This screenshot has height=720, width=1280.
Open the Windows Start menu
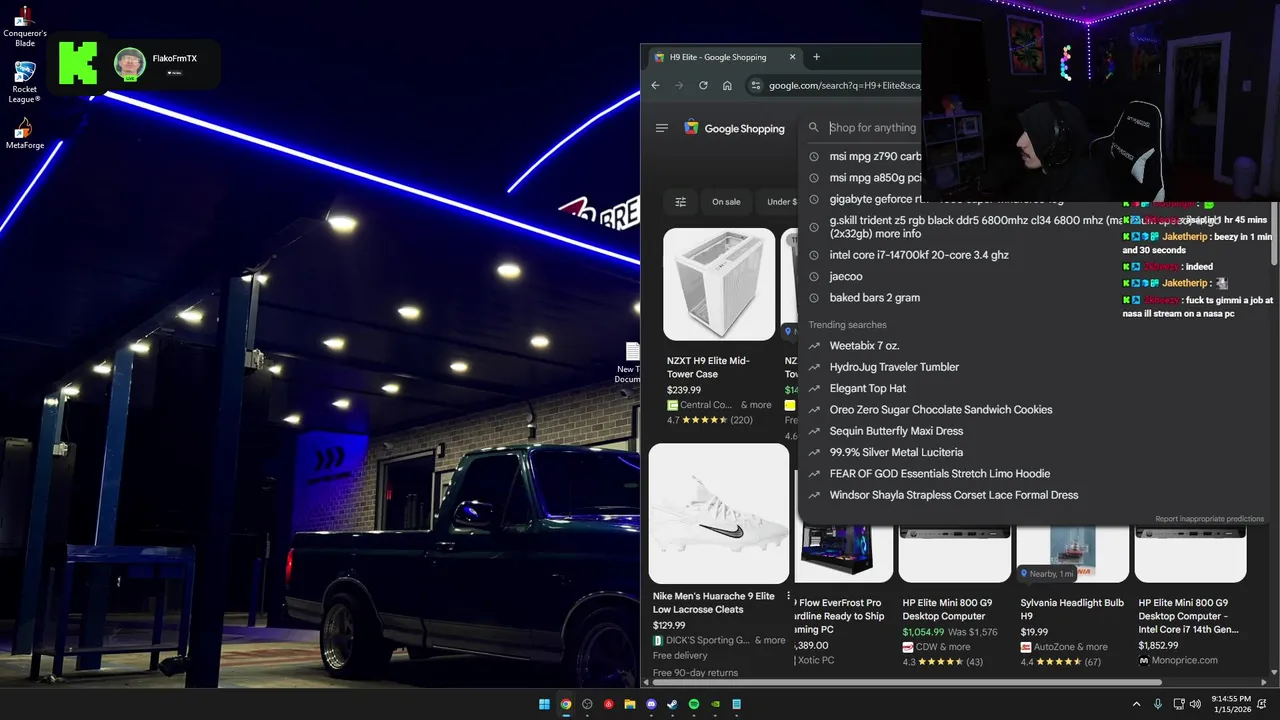(544, 704)
